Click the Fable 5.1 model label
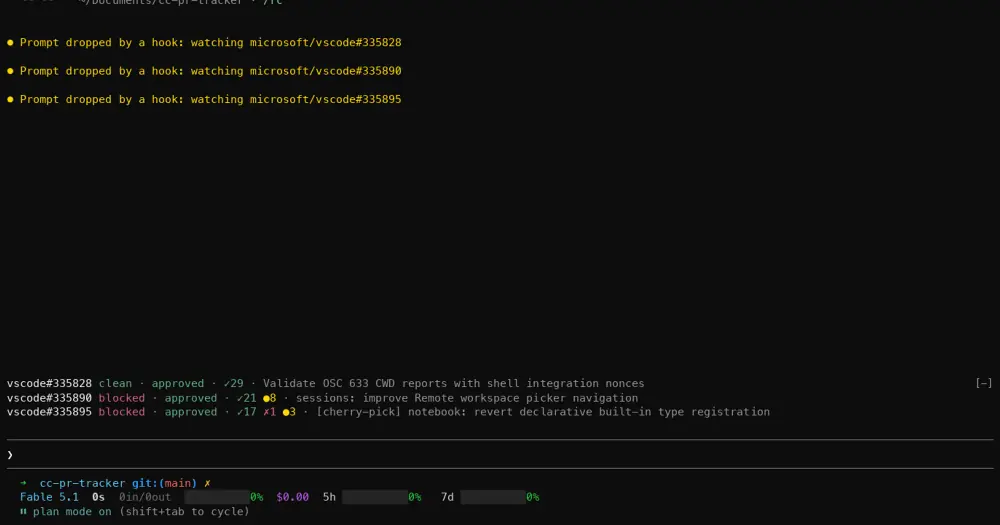Screen dimensions: 1000x525 pyautogui.click(x=49, y=497)
